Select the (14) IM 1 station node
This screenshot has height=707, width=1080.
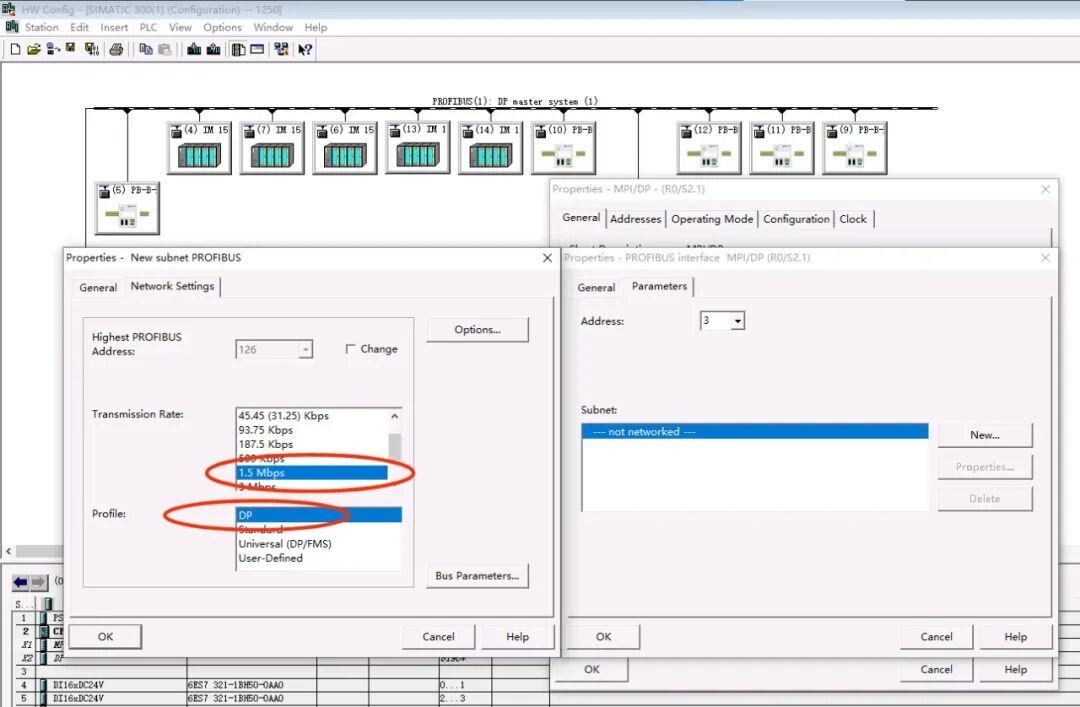click(491, 147)
